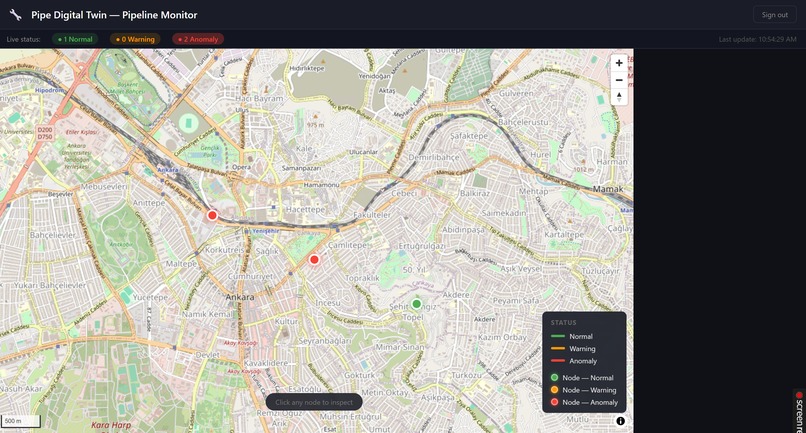Click the Anıttepe map label

coord(149,203)
